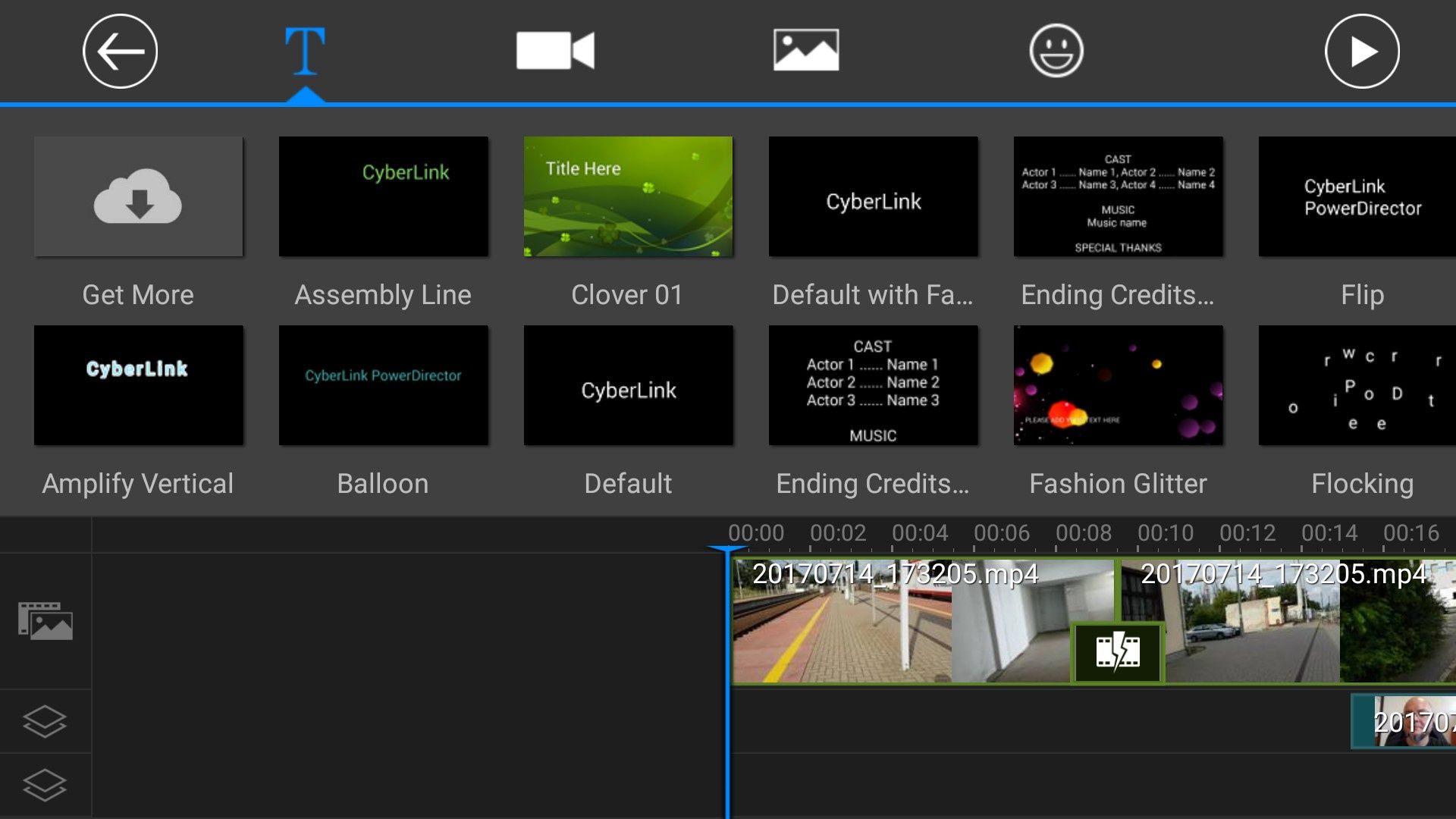Click the Default with Fa... label
Screen dimensions: 1456x819
pos(873,295)
